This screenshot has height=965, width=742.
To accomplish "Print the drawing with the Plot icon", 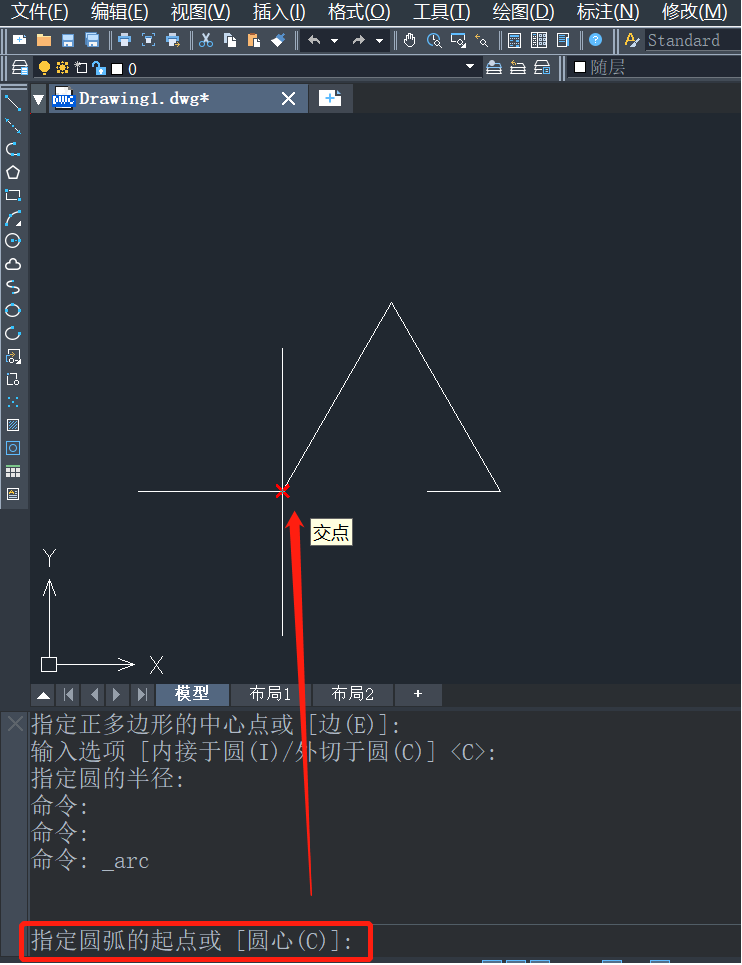I will [x=124, y=41].
